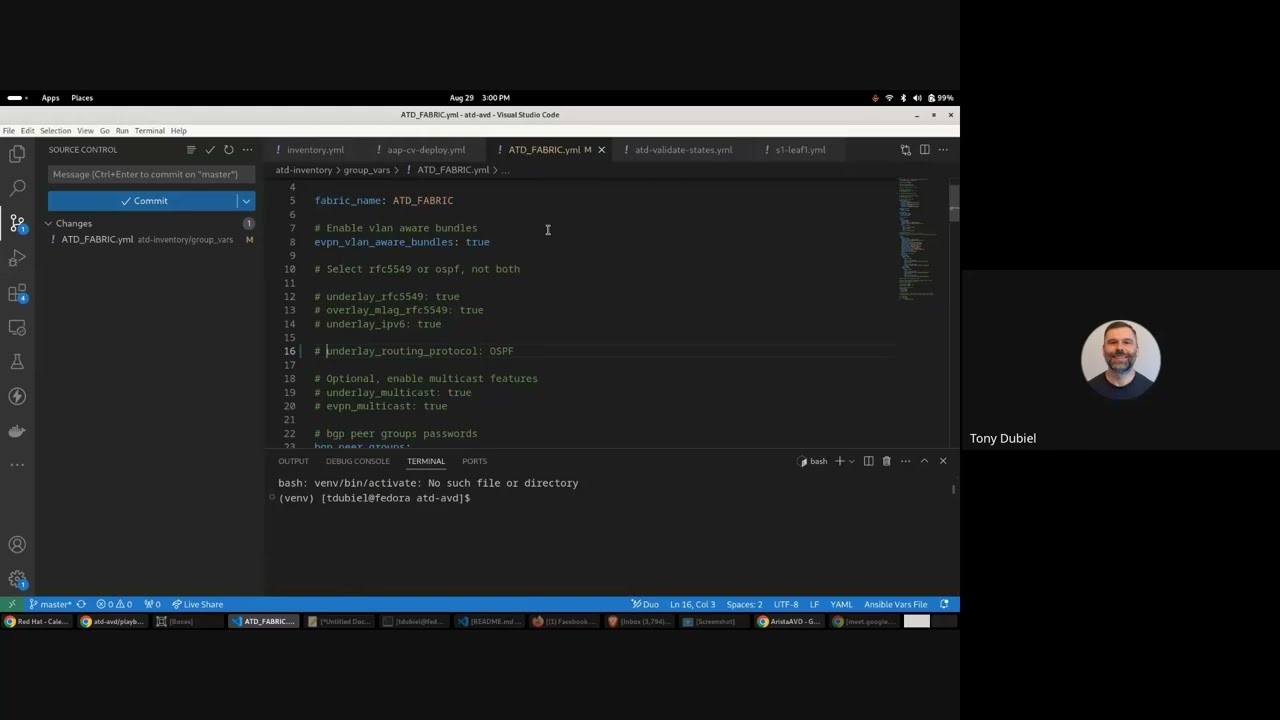Open the breadcrumb ellipsis symbol list
Screen dimensions: 1280x720
505,170
